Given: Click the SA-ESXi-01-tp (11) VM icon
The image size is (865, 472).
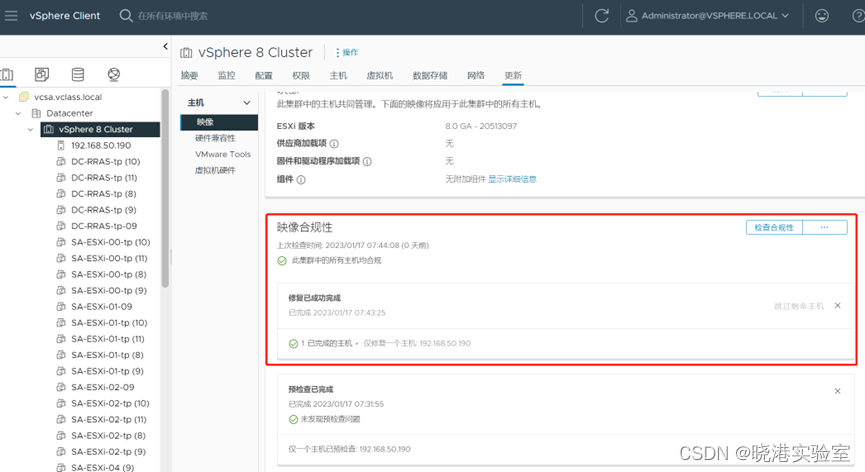Looking at the screenshot, I should [x=61, y=339].
